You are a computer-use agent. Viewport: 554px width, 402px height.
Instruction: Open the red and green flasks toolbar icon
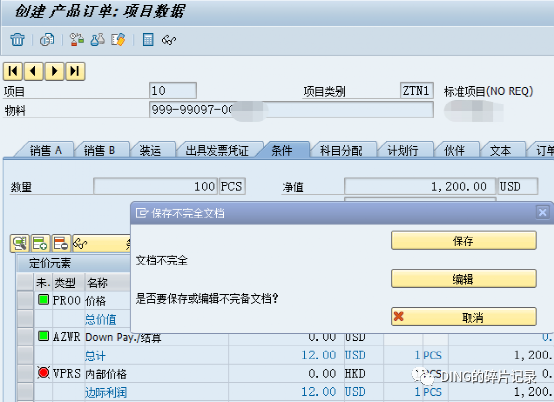[x=77, y=40]
